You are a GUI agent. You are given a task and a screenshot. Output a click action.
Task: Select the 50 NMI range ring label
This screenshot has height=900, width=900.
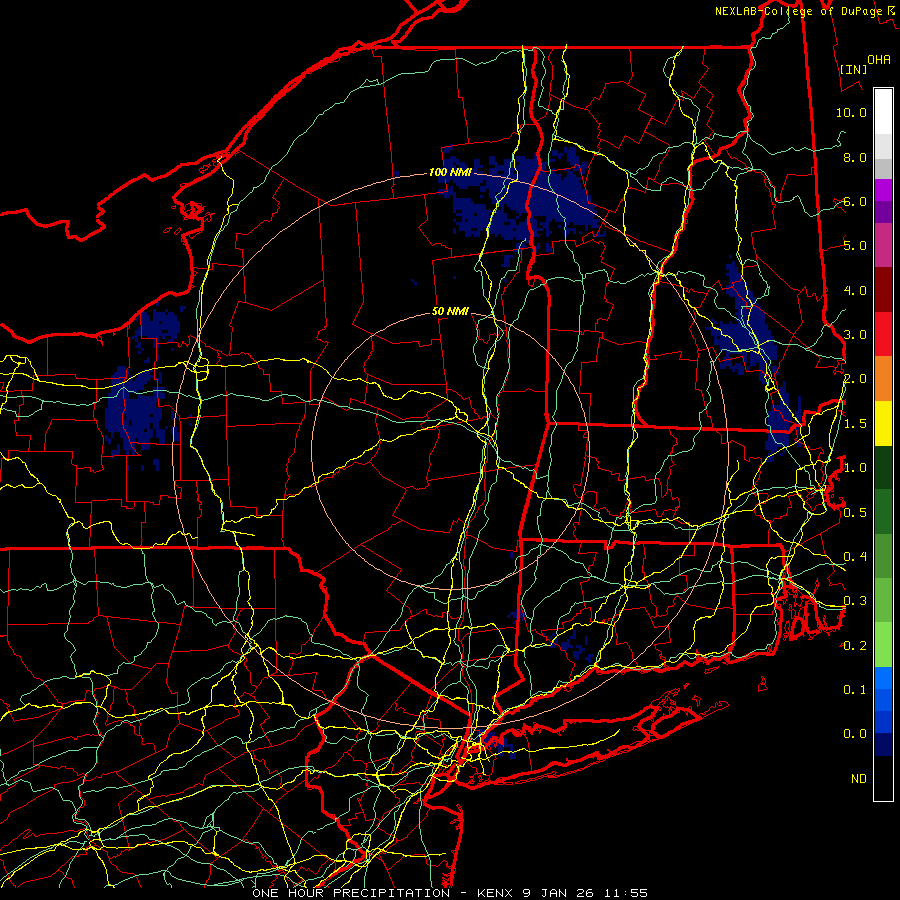tap(450, 311)
